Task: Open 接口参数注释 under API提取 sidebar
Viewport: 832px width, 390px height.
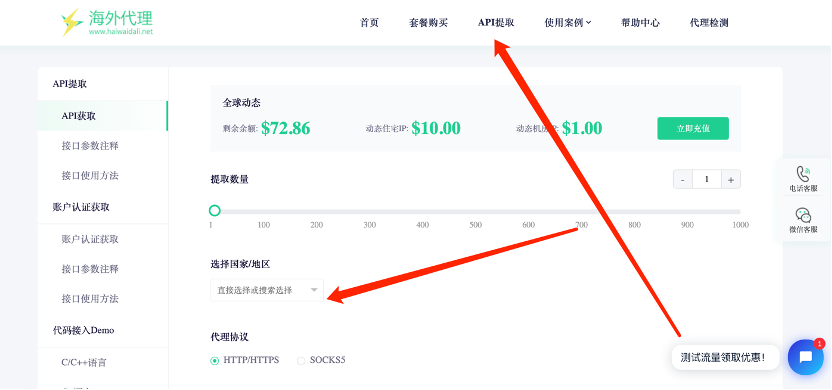Action: (x=90, y=145)
